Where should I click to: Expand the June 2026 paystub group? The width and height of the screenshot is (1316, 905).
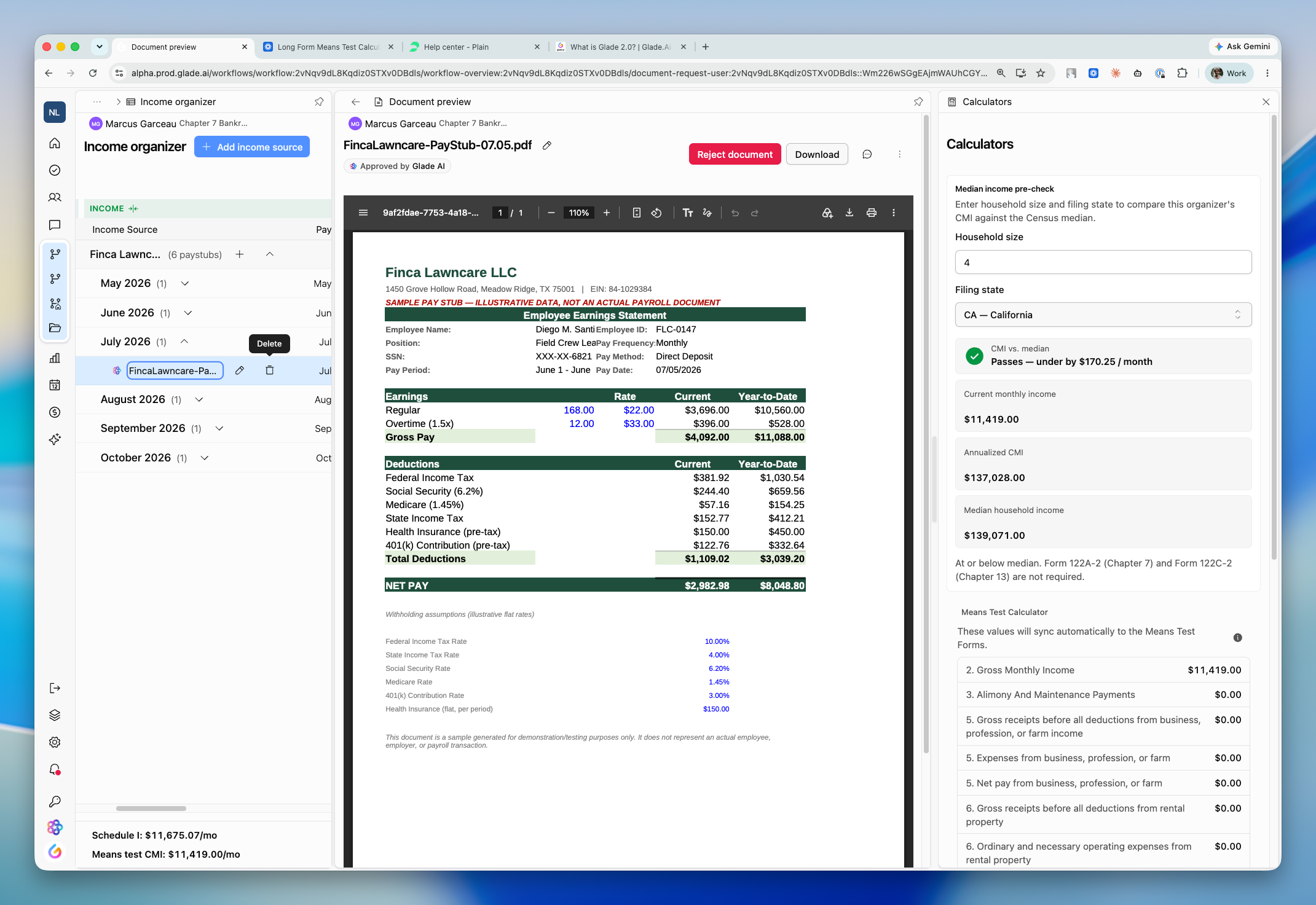click(x=188, y=313)
